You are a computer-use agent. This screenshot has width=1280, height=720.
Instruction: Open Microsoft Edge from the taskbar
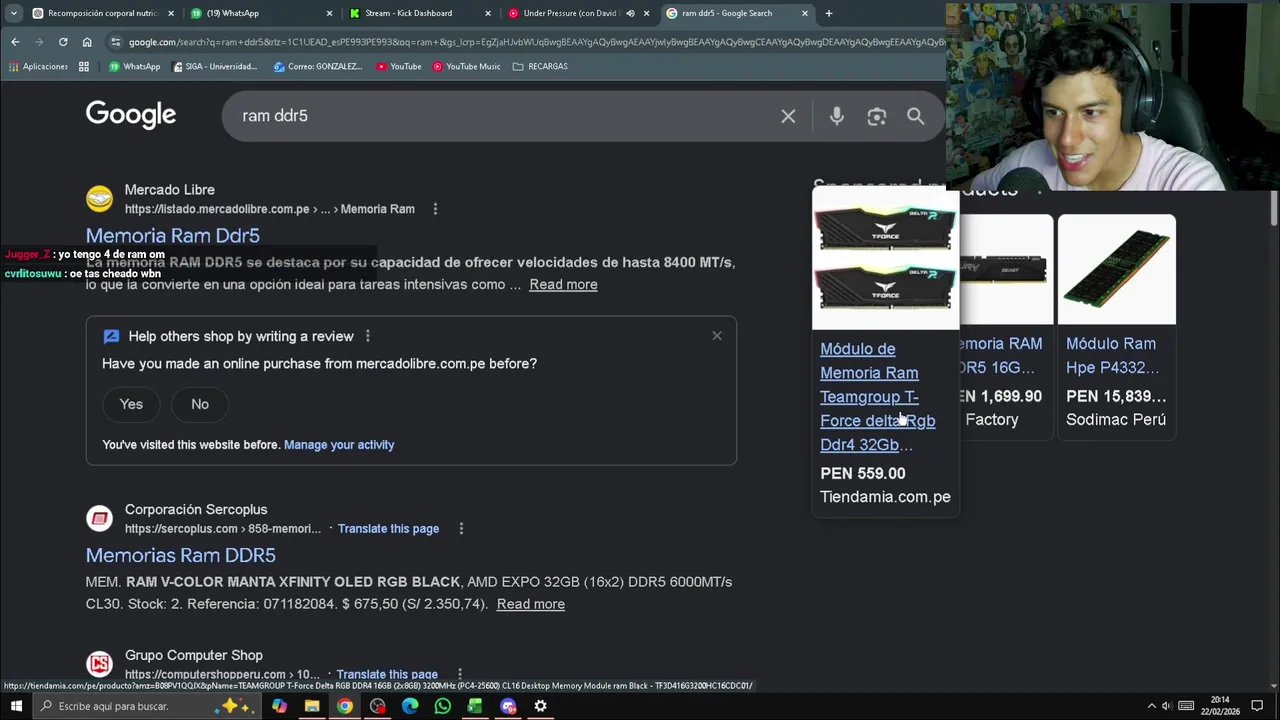pyautogui.click(x=410, y=706)
